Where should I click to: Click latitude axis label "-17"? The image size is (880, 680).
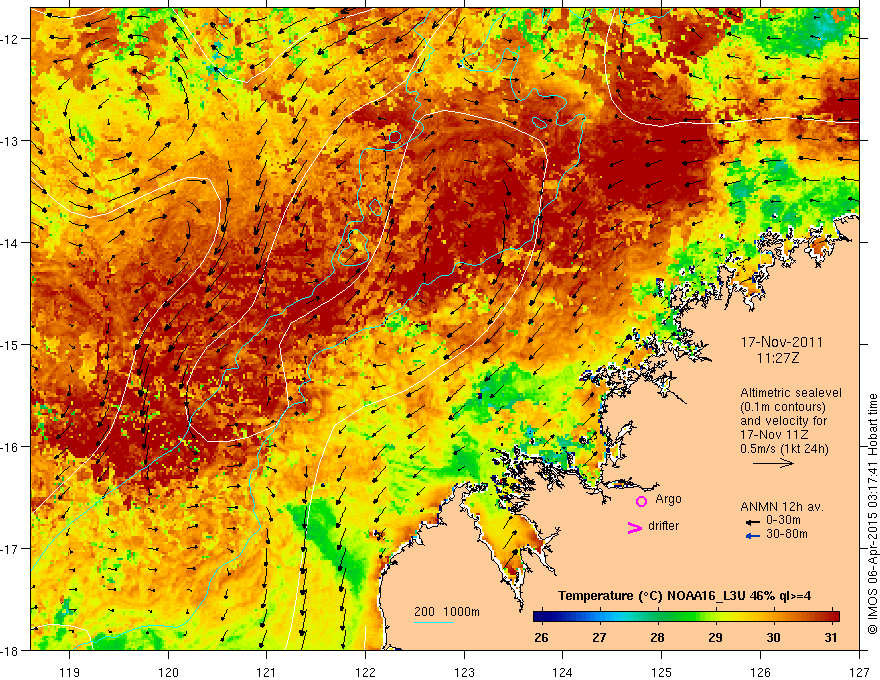pos(11,549)
